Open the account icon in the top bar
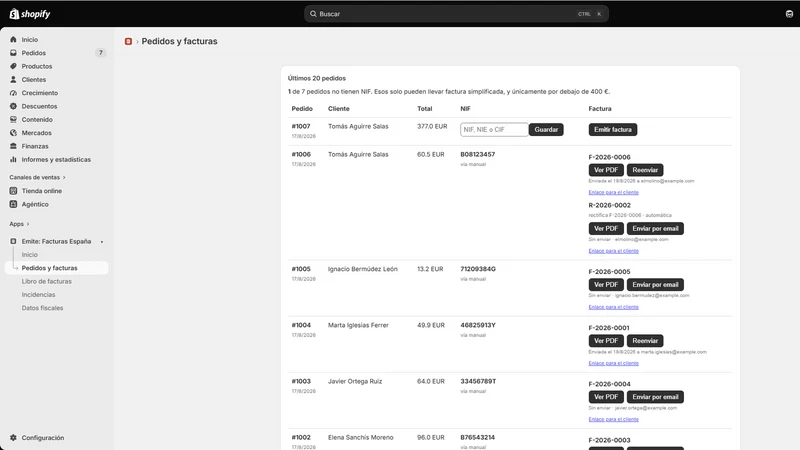Viewport: 800px width, 450px height. click(x=789, y=14)
